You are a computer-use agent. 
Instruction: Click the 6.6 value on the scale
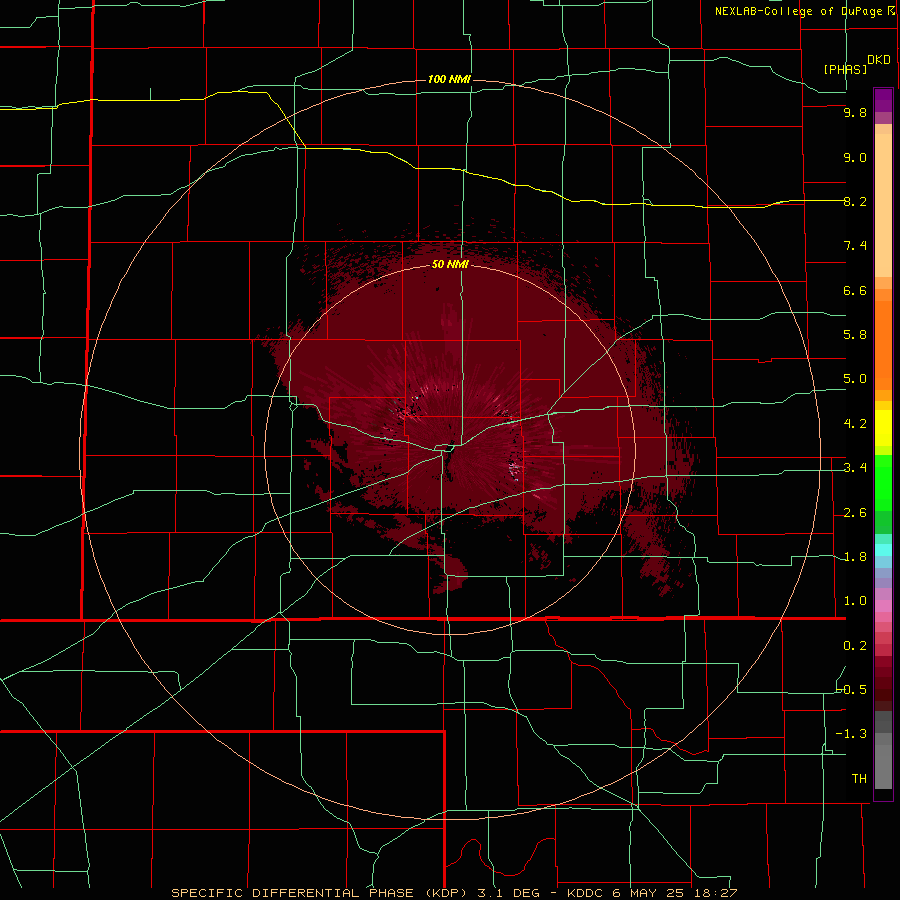click(x=855, y=290)
